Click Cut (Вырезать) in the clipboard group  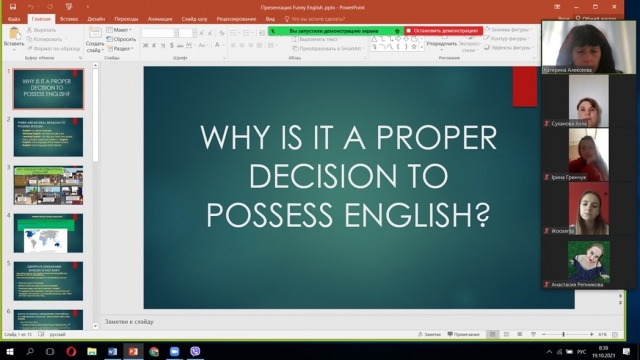[x=41, y=30]
